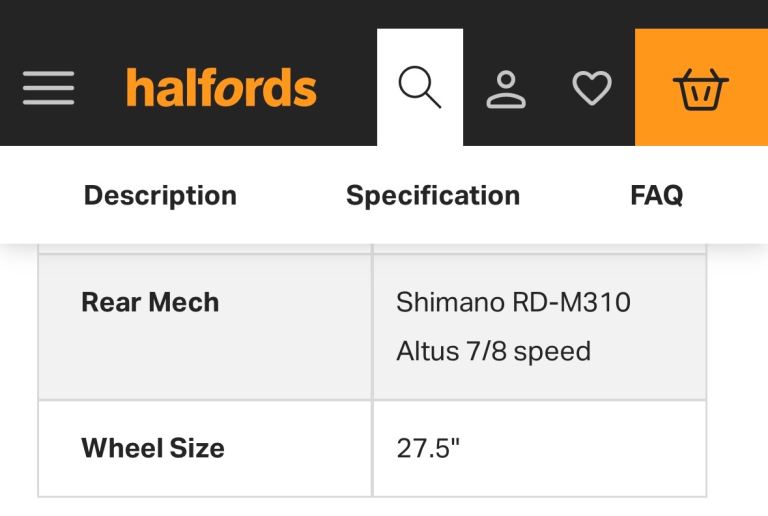The image size is (768, 516).
Task: Click the word Size in Wheel Size
Action: click(x=196, y=448)
